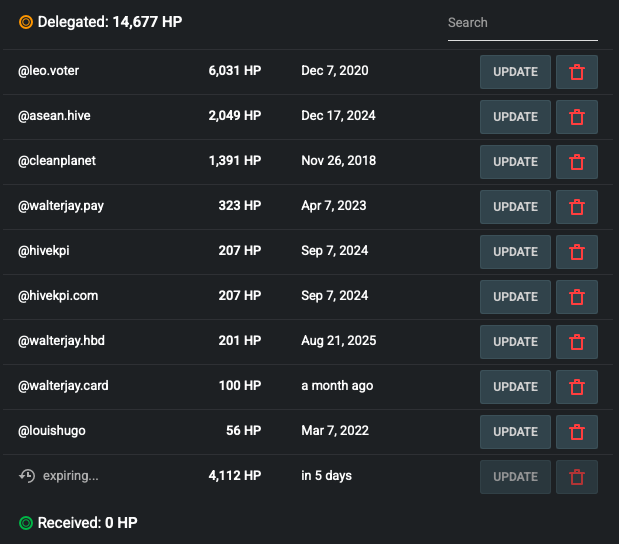
Task: Delete the @hivekpi delegation row
Action: (x=576, y=252)
